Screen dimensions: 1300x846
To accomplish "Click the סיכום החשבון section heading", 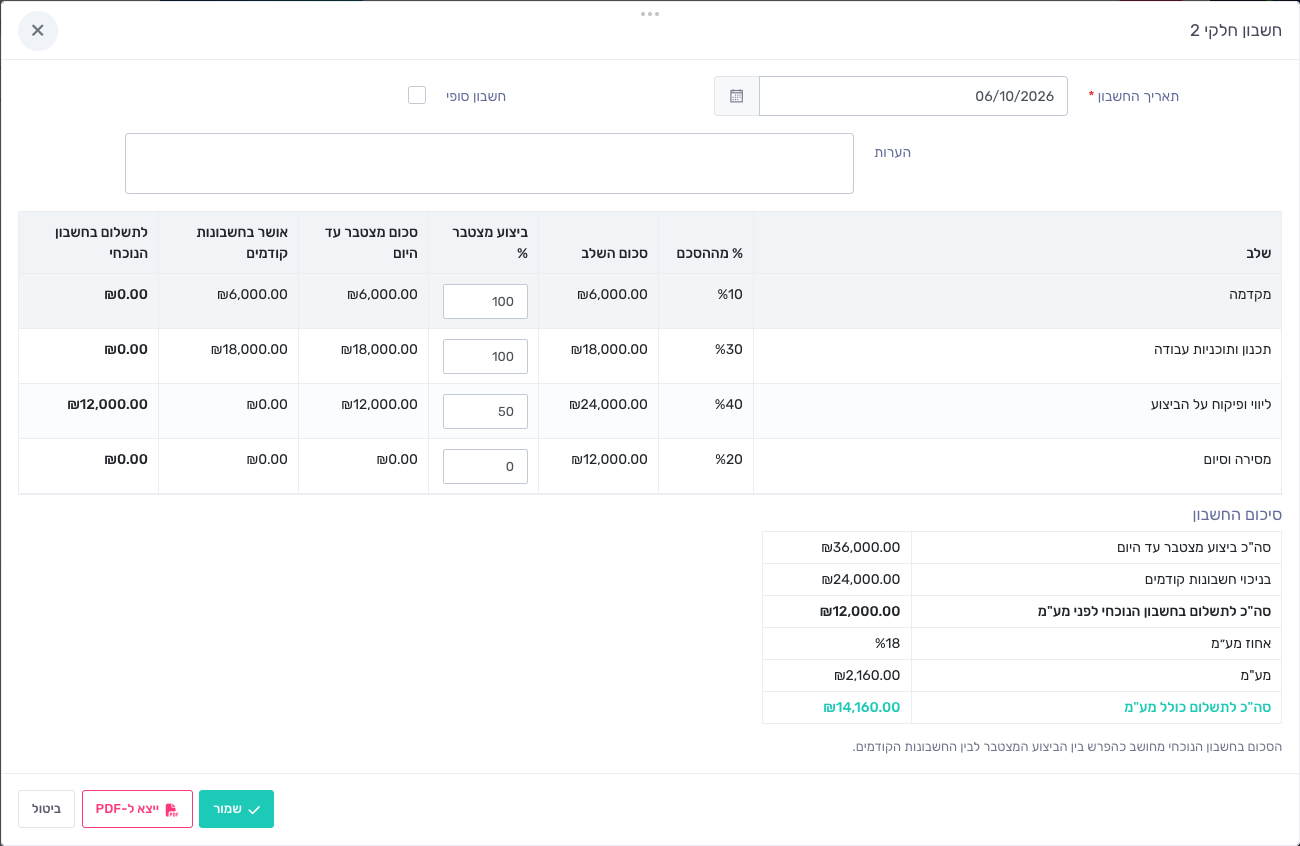I will [x=1237, y=514].
